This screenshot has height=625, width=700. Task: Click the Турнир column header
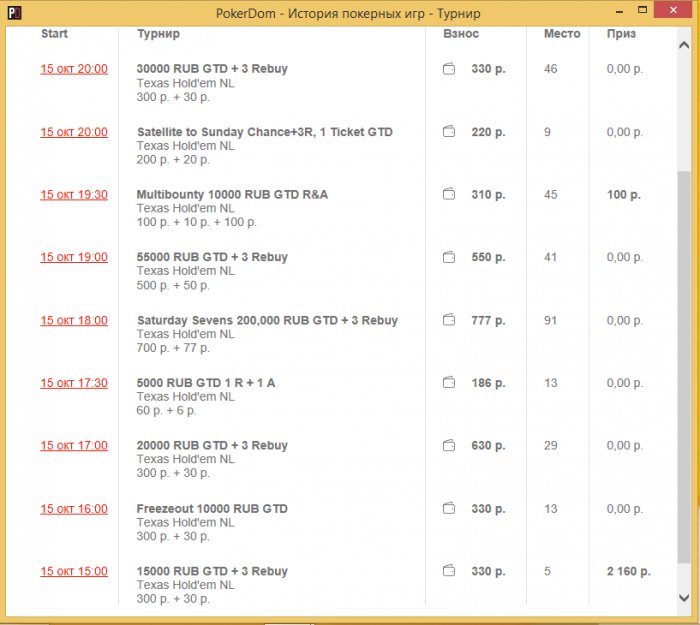point(158,34)
